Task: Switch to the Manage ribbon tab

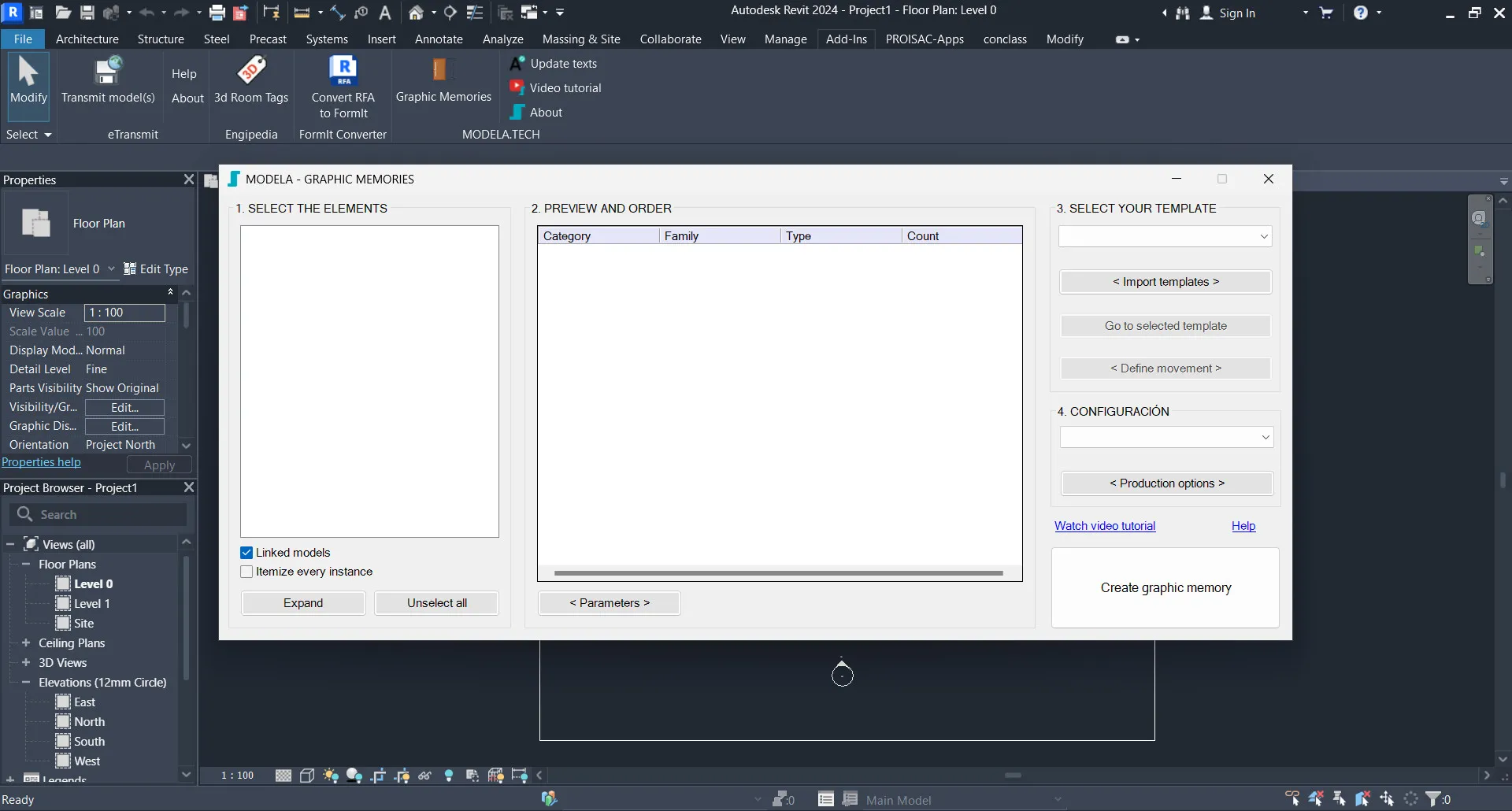Action: tap(785, 39)
